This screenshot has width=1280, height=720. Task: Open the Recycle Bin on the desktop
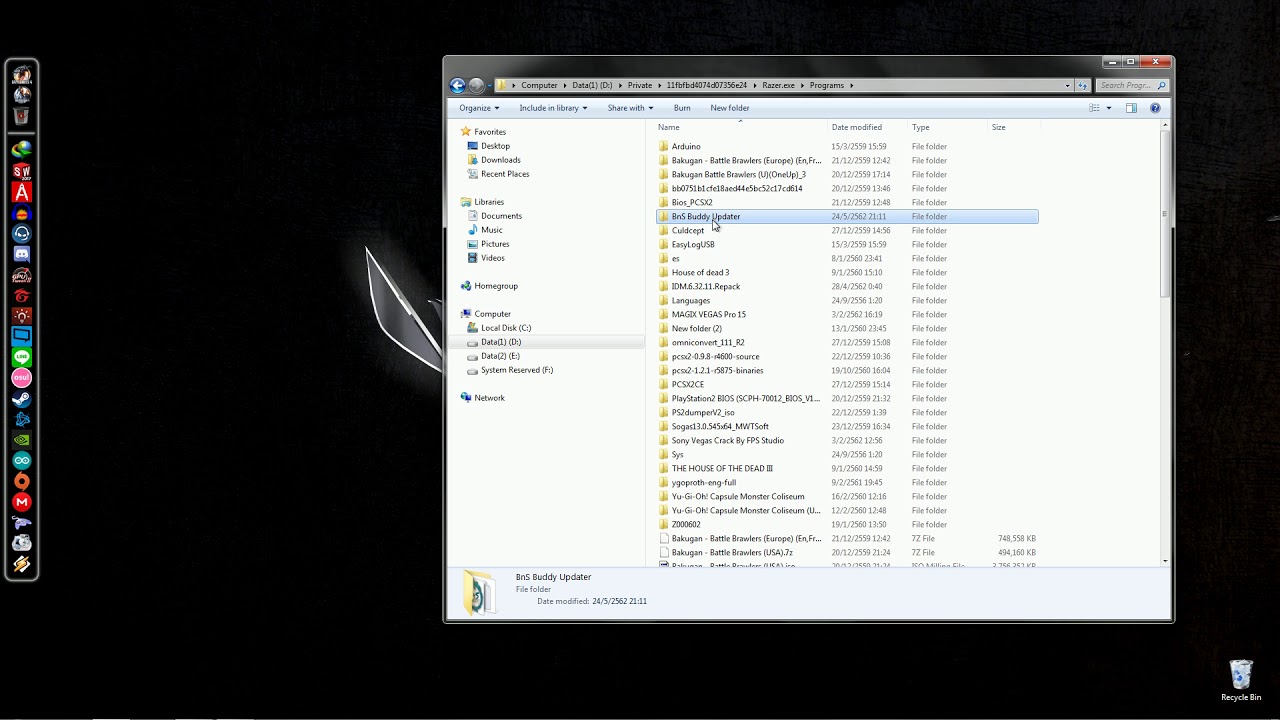pyautogui.click(x=1241, y=680)
